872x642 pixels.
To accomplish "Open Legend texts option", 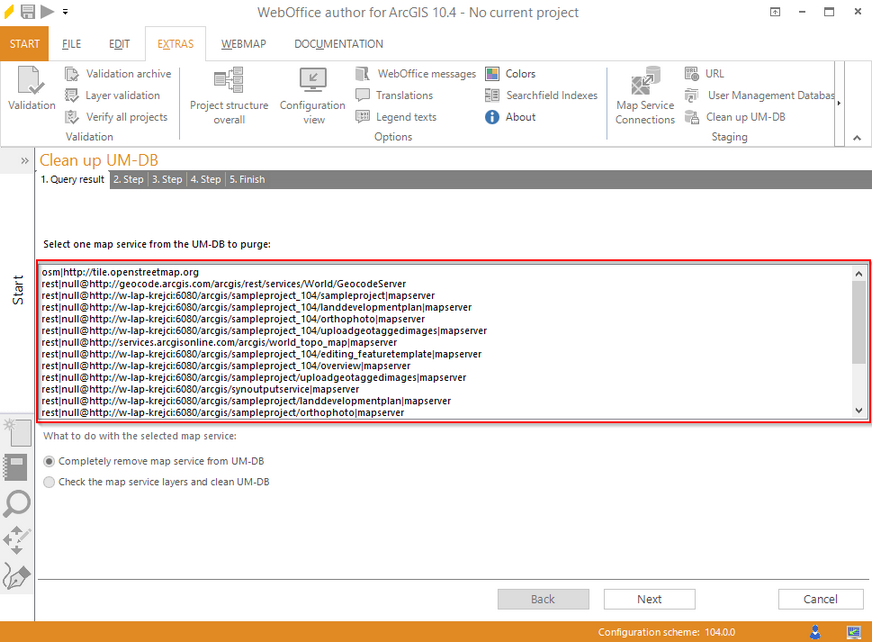I will (396, 117).
